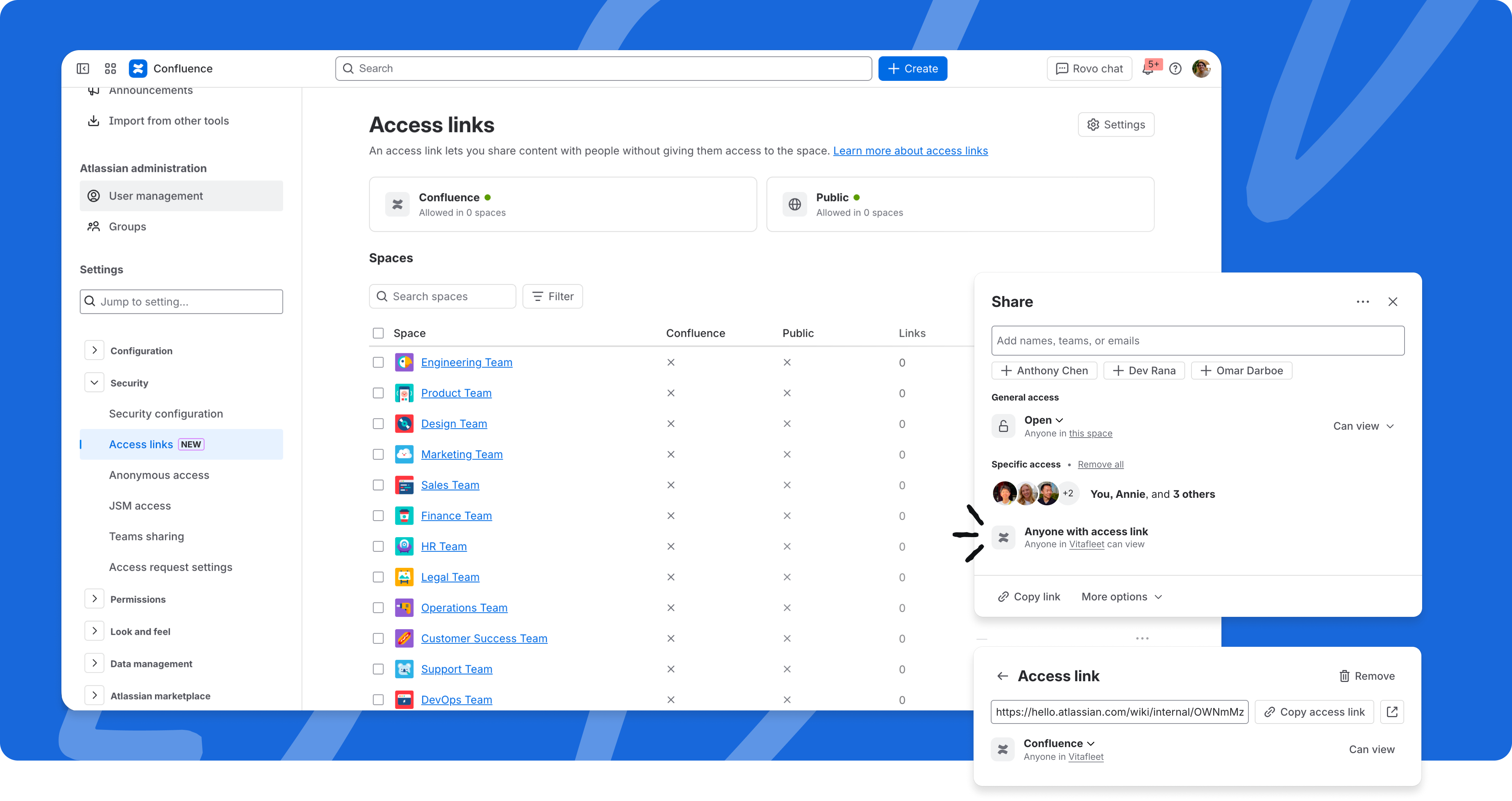
Task: Collapse the Security settings section
Action: coord(94,383)
